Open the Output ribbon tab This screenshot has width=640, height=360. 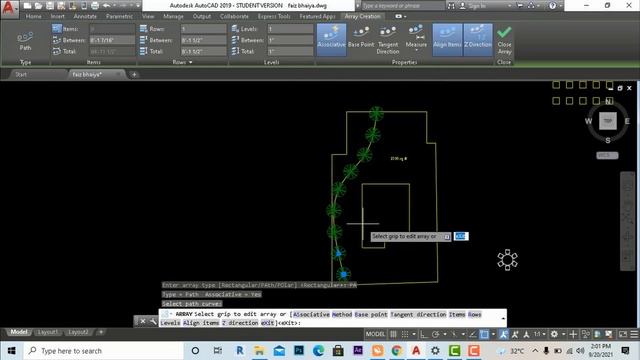(x=202, y=16)
